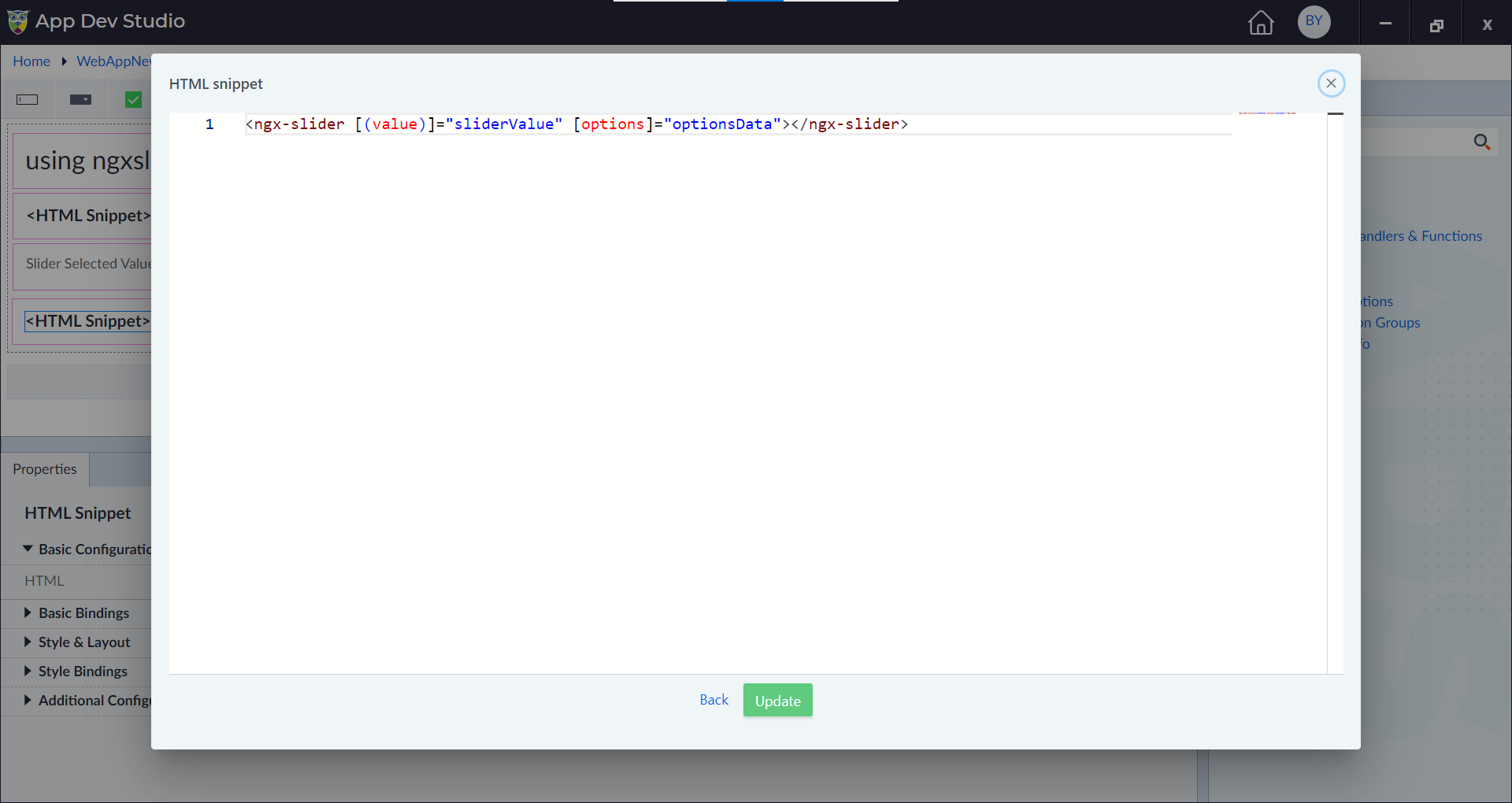Click the search magnifier icon
Image resolution: width=1512 pixels, height=803 pixels.
click(x=1481, y=142)
